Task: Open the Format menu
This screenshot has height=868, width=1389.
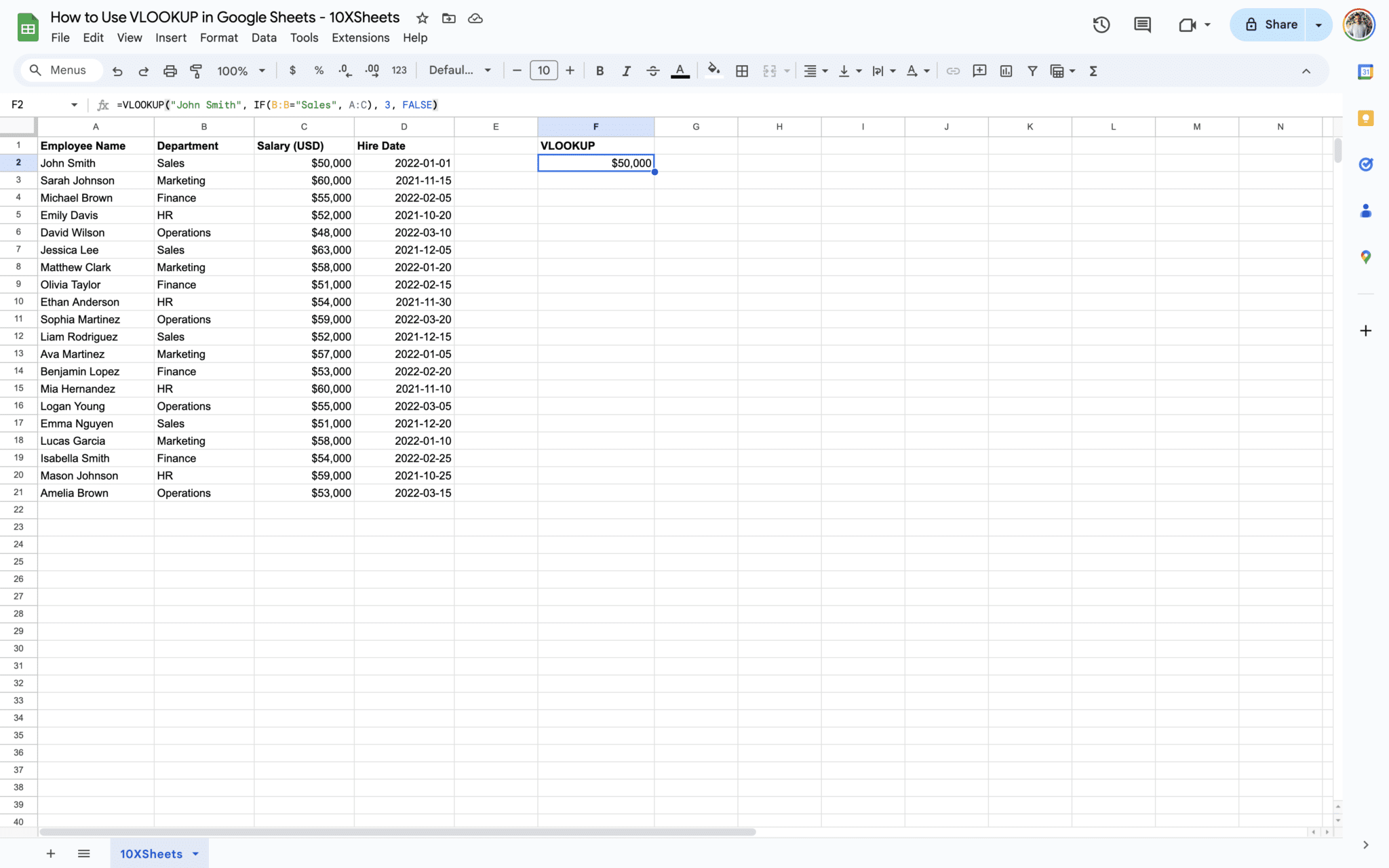Action: [218, 38]
